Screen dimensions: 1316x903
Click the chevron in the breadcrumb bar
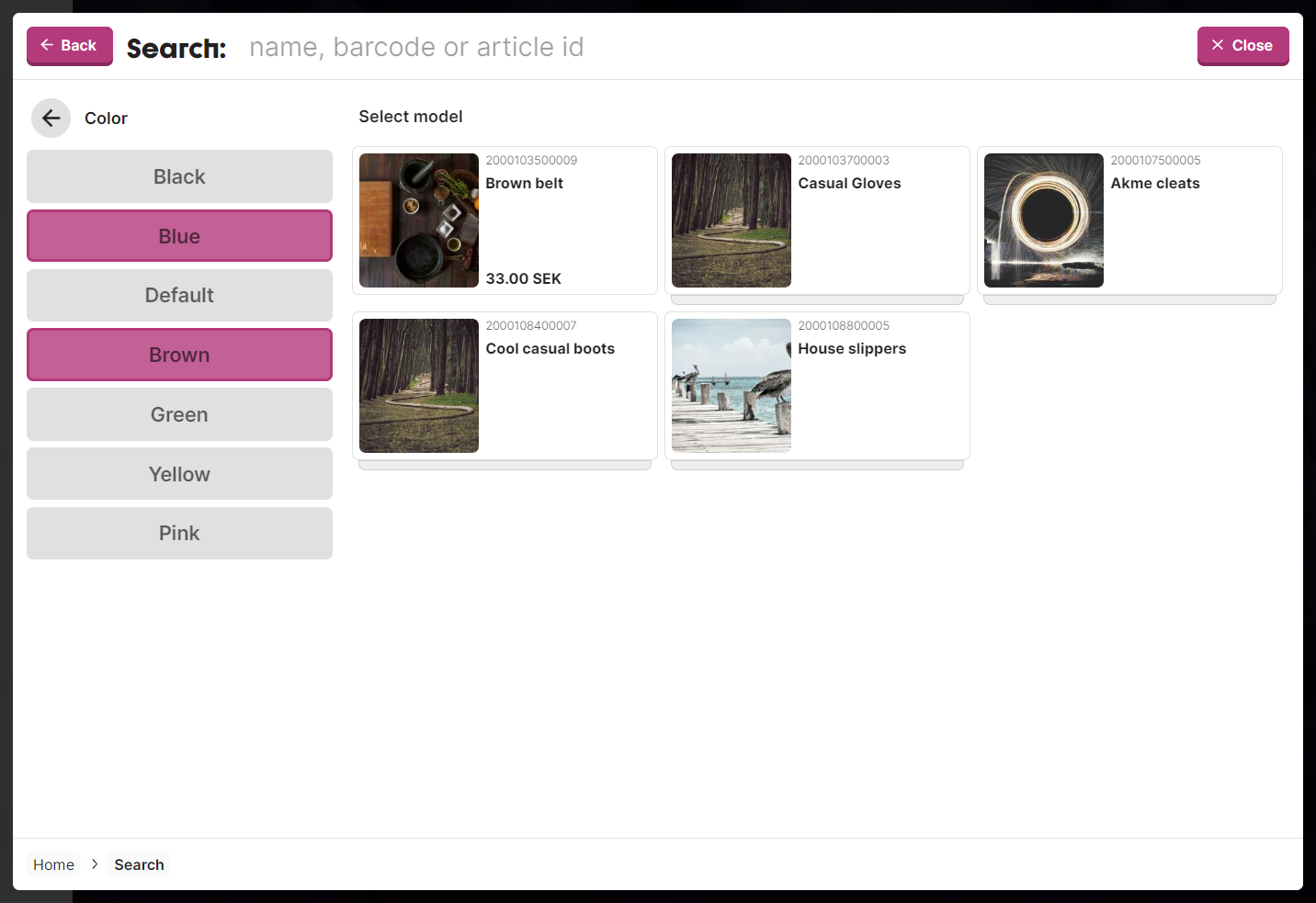tap(95, 864)
